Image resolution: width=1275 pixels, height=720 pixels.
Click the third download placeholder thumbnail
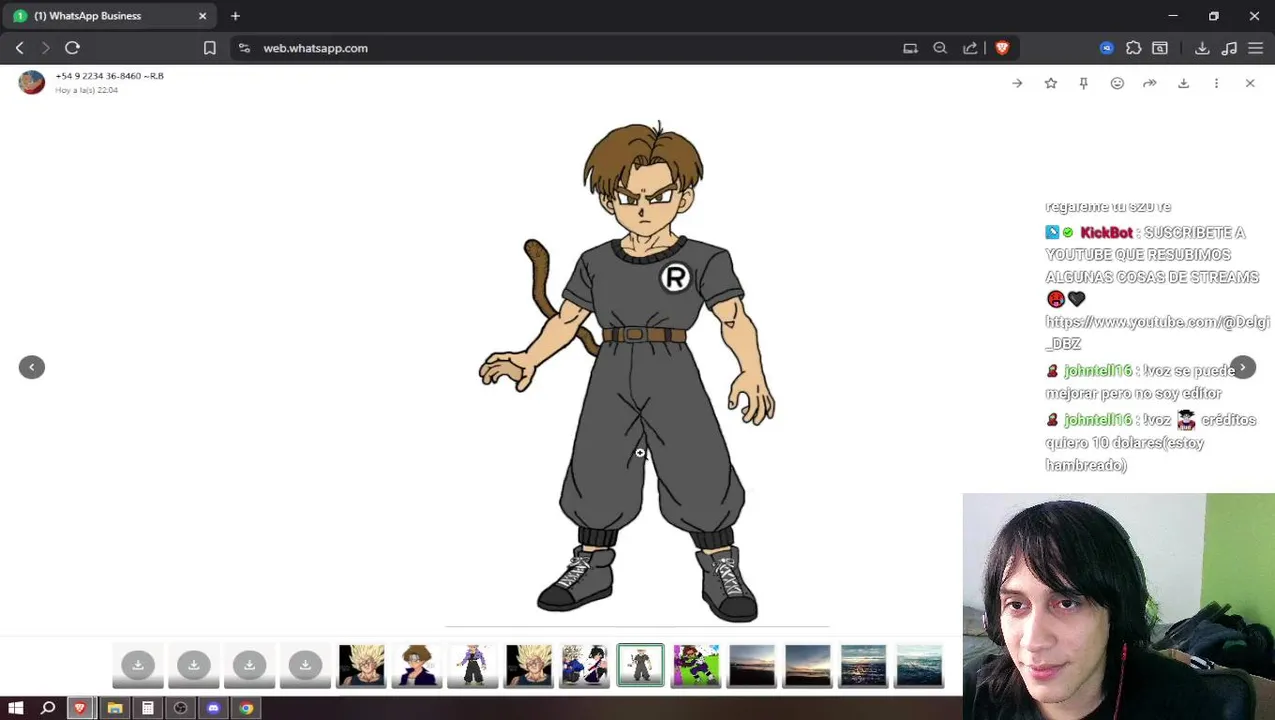pyautogui.click(x=250, y=666)
